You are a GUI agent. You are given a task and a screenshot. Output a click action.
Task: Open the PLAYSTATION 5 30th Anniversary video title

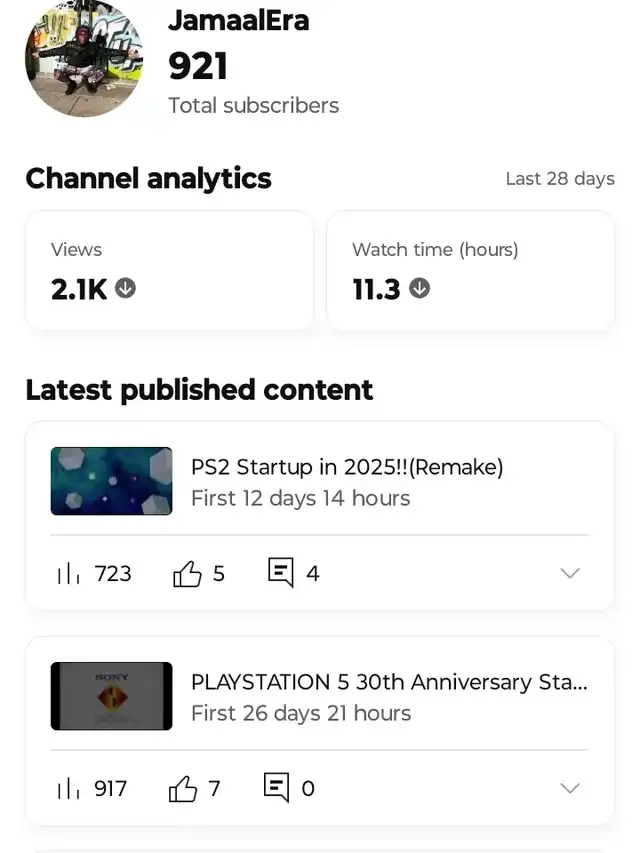389,682
